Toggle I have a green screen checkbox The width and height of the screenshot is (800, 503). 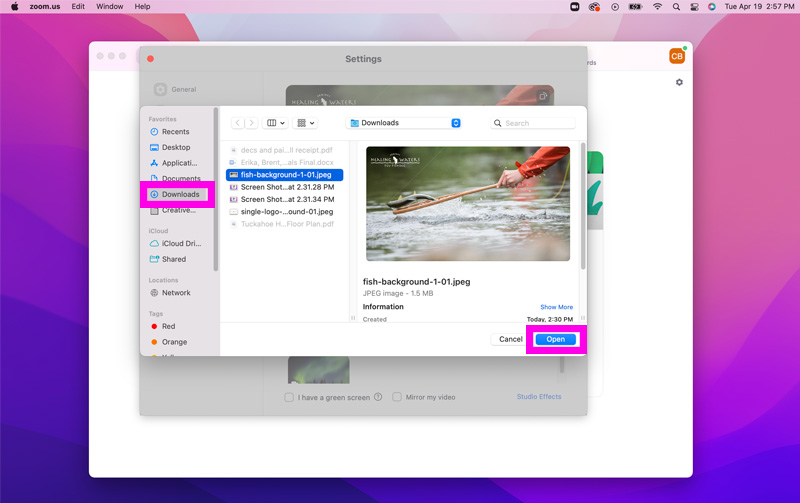point(289,397)
